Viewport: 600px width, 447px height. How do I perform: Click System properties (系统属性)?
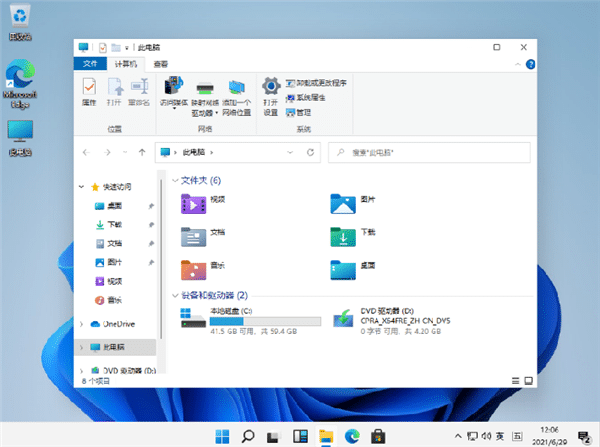(306, 98)
